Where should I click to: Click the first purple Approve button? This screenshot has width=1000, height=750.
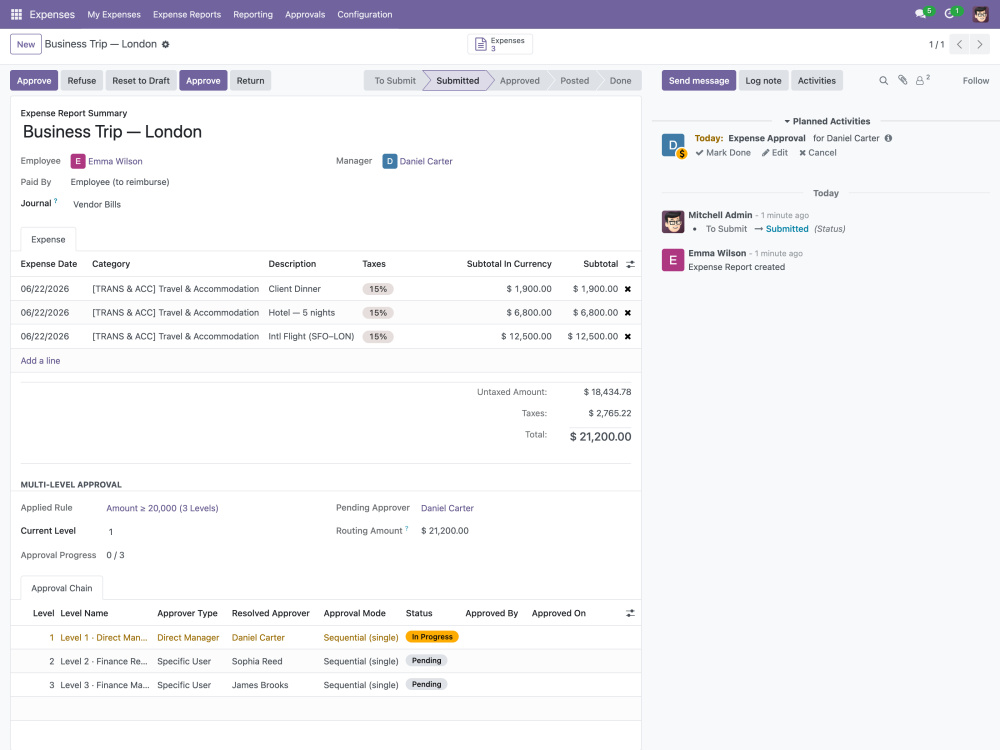34,80
